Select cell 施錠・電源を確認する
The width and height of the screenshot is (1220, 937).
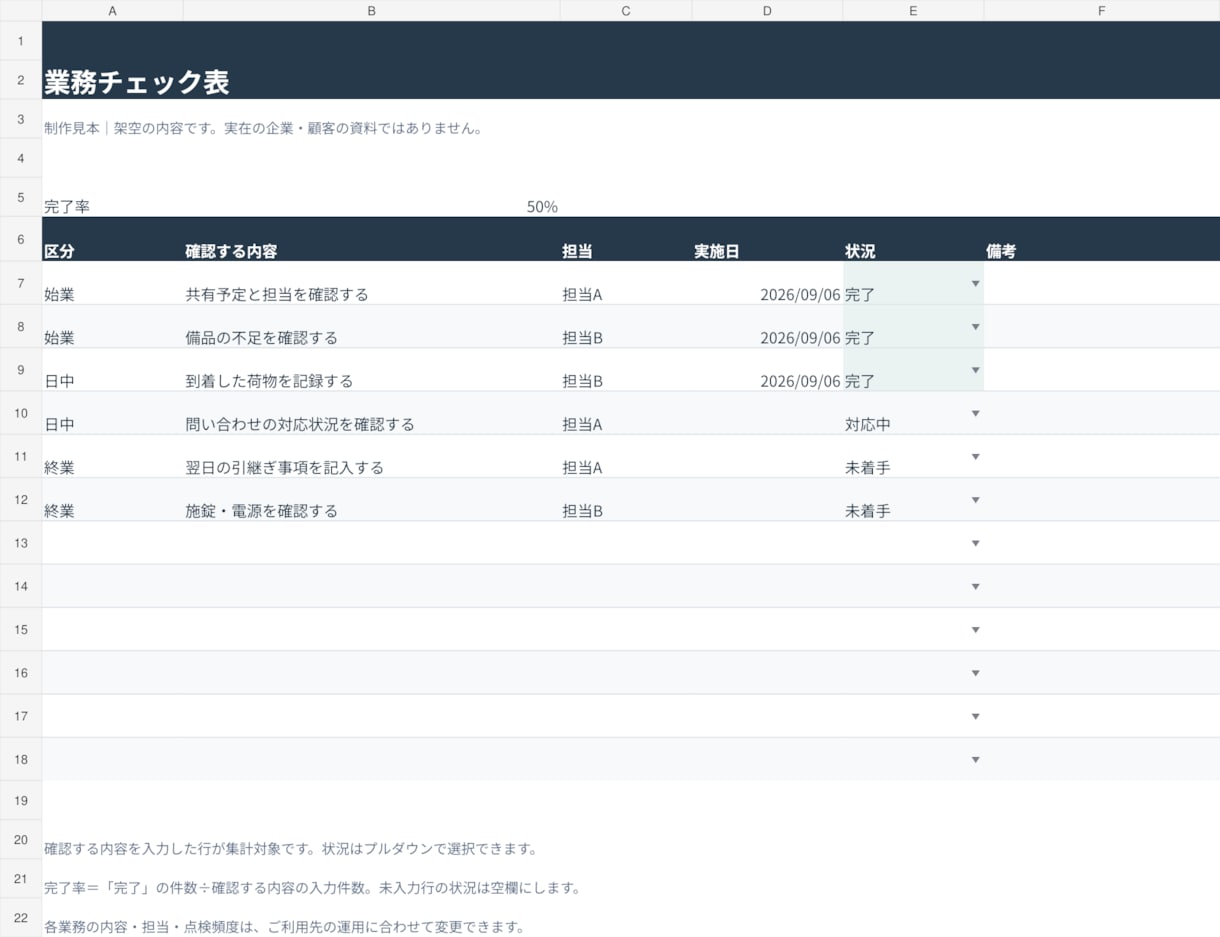pos(372,499)
